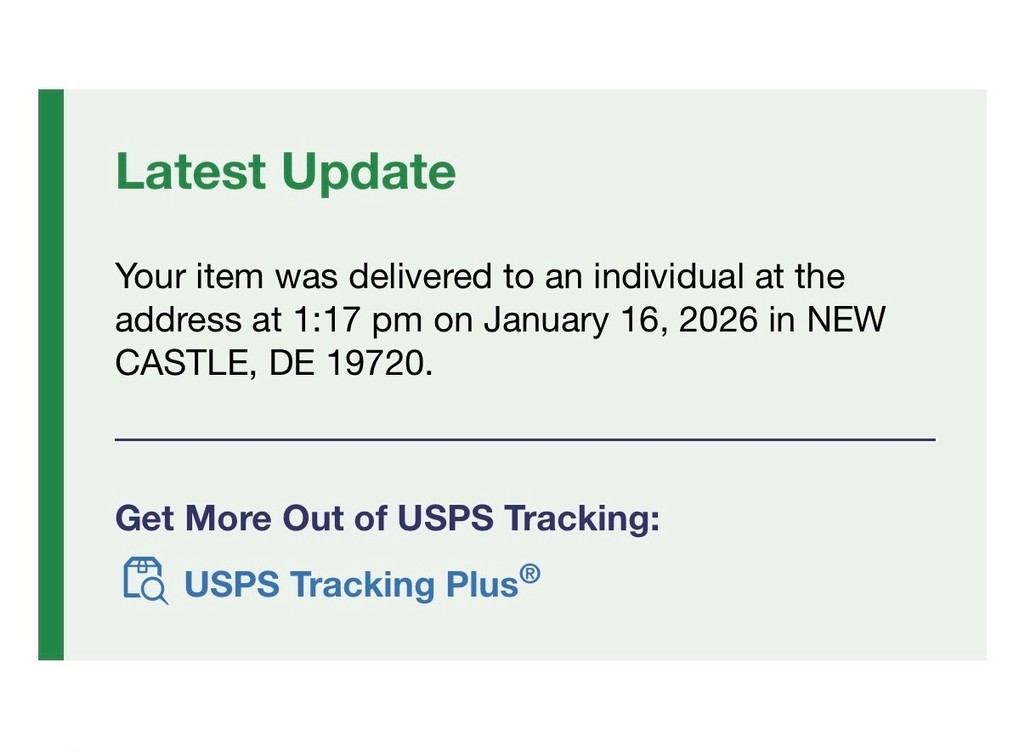This screenshot has width=1024, height=752.
Task: Click 'Tracking:' at the dark heading's end
Action: pyautogui.click(x=581, y=519)
